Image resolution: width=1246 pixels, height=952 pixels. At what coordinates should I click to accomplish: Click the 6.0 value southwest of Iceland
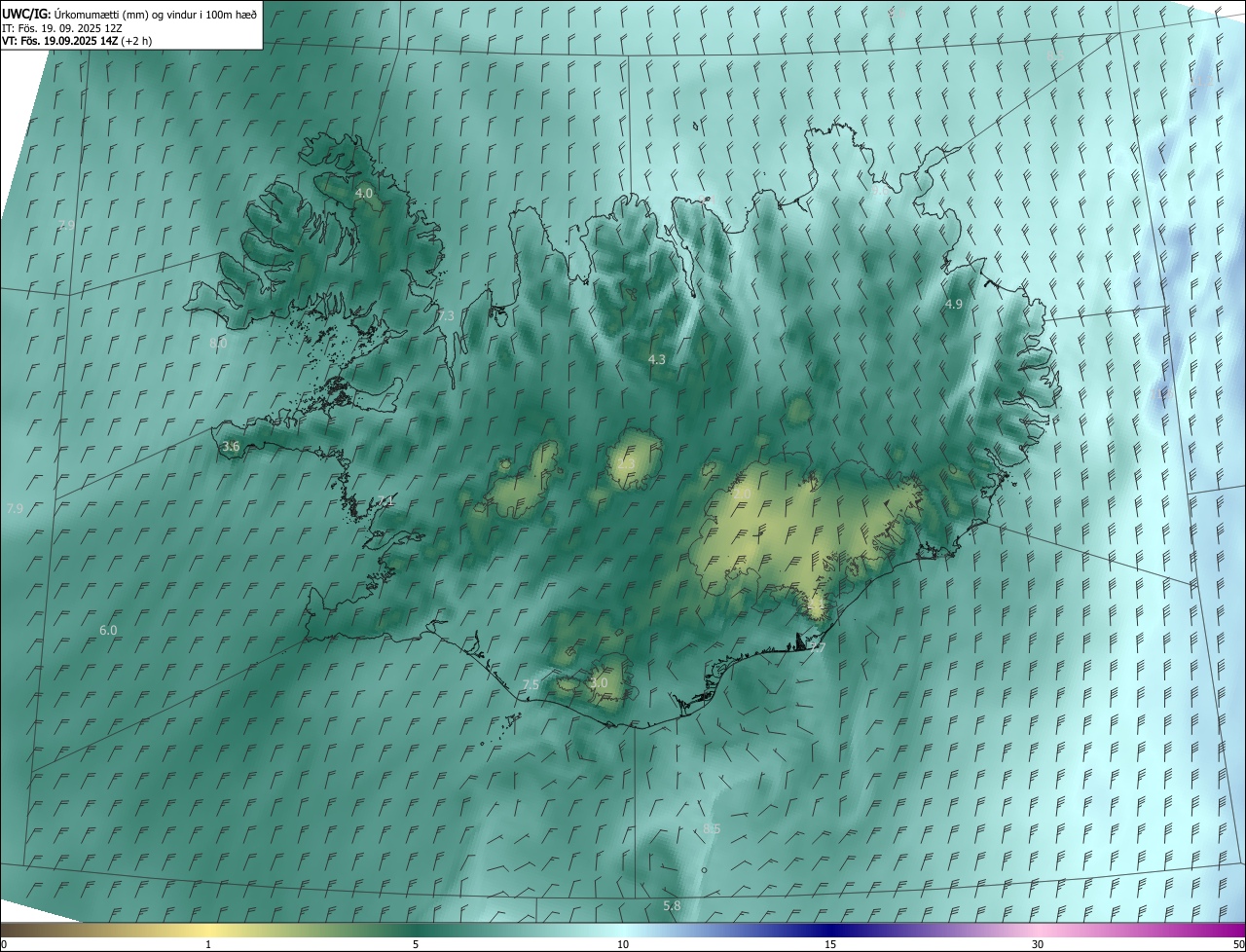108,631
